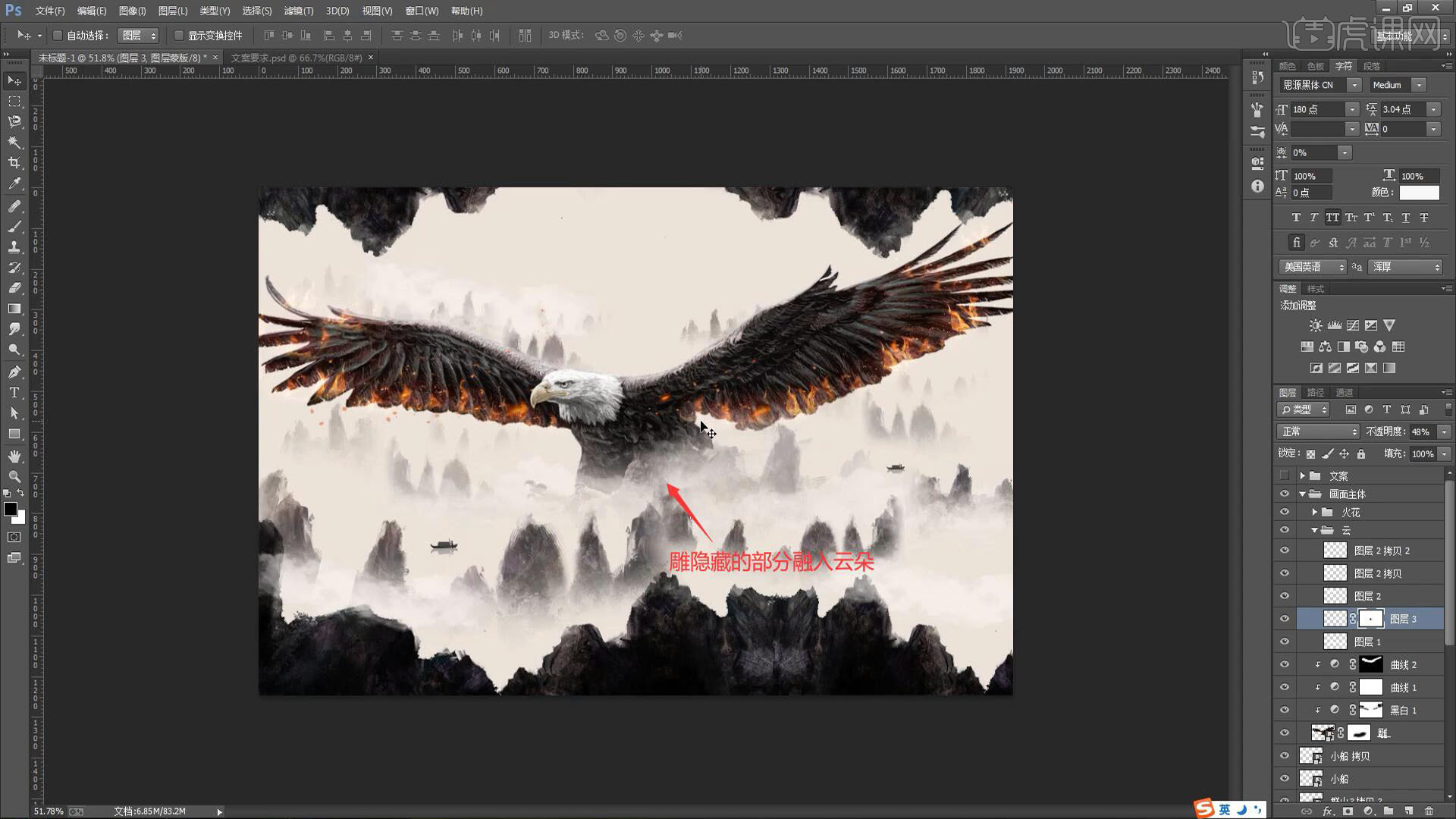Select the Zoom tool in toolbar
Viewport: 1456px width, 819px height.
pos(14,476)
